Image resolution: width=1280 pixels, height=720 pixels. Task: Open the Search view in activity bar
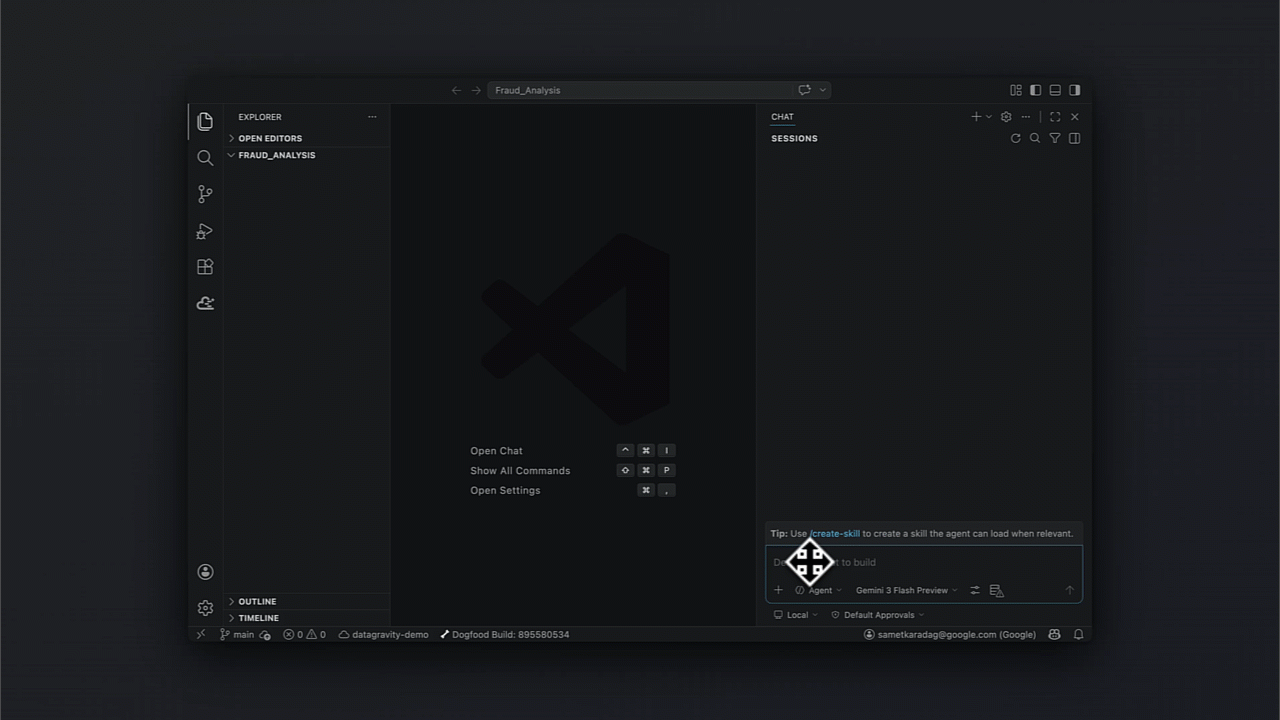[205, 158]
